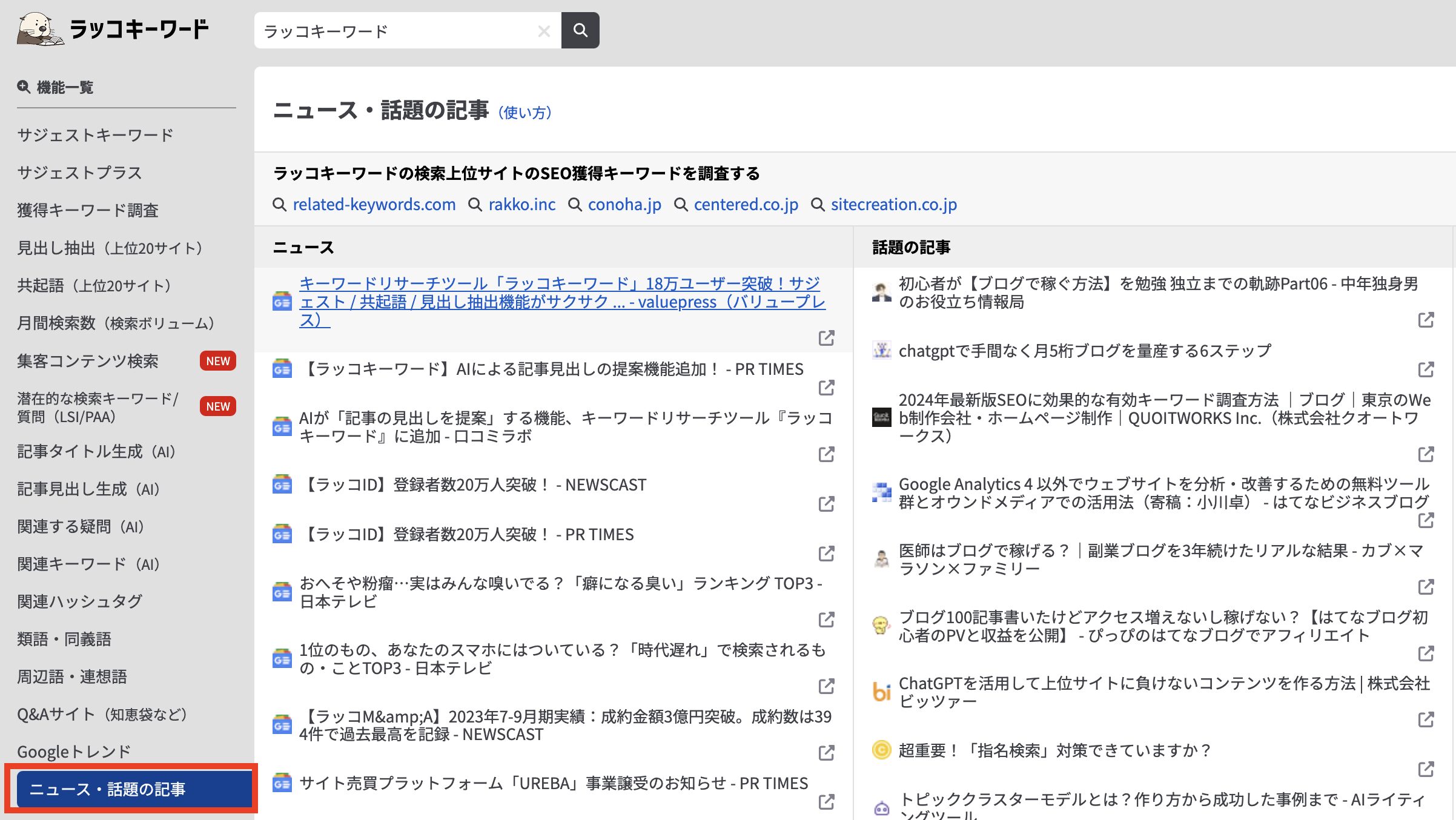Viewport: 1456px width, 820px height.
Task: Open external link icon for ChatGPTを活用して article
Action: tap(1426, 719)
